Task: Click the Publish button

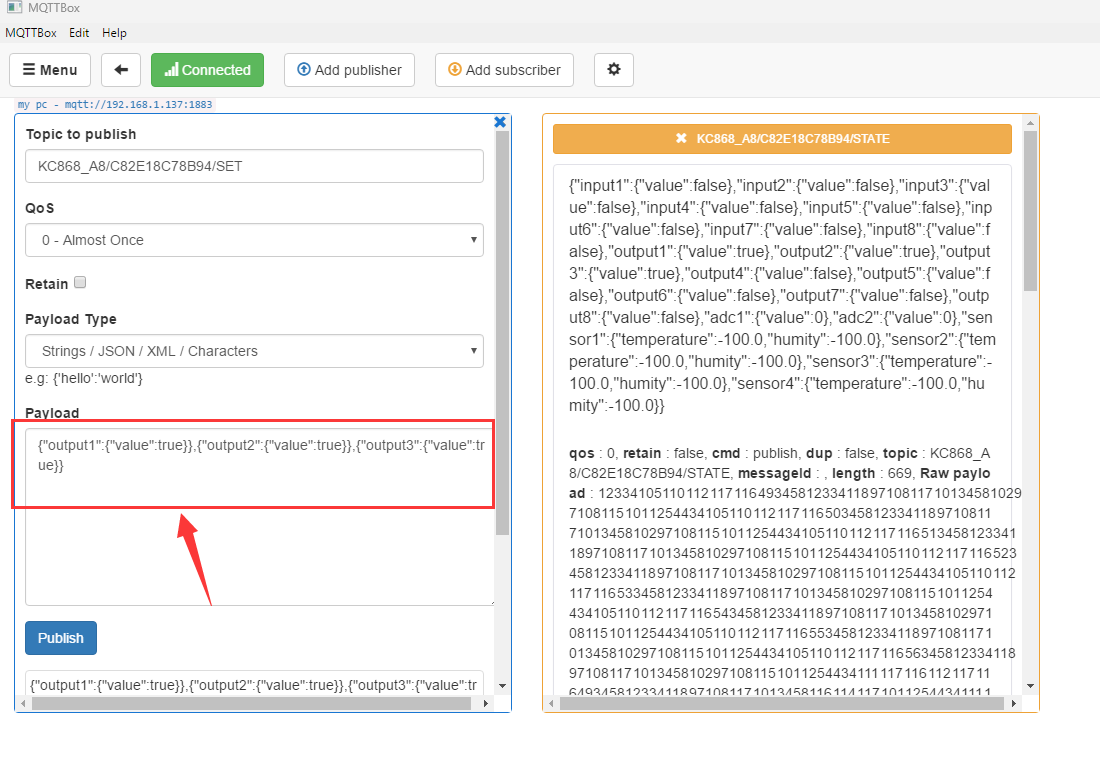Action: 61,638
